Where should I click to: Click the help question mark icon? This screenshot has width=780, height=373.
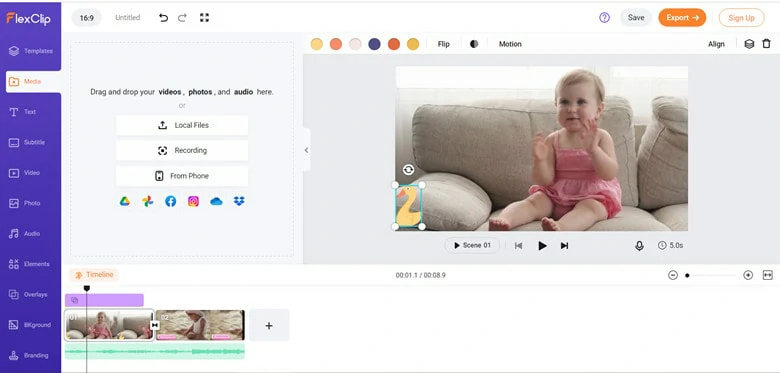tap(604, 17)
